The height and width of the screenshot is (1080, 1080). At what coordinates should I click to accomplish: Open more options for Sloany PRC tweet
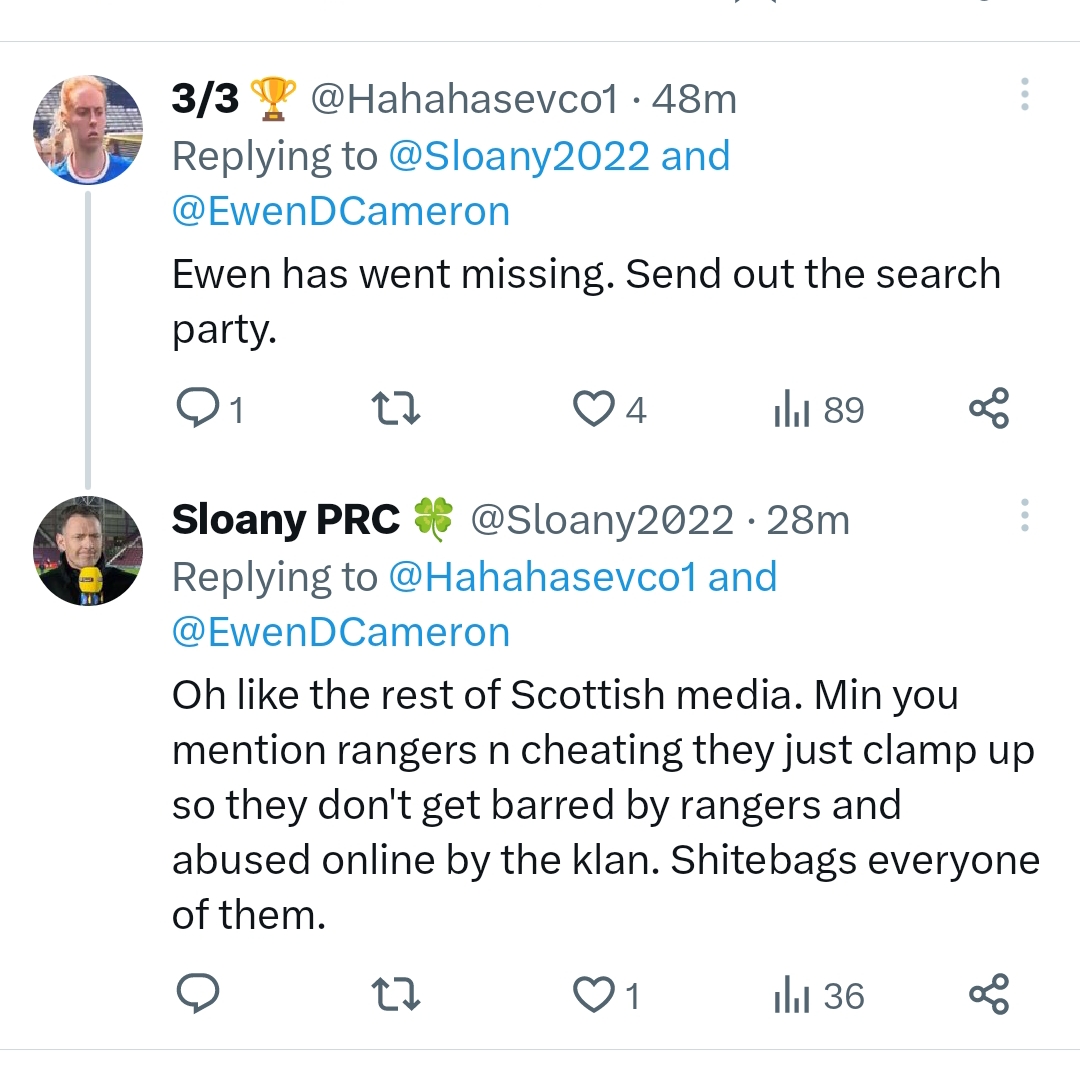(1024, 516)
